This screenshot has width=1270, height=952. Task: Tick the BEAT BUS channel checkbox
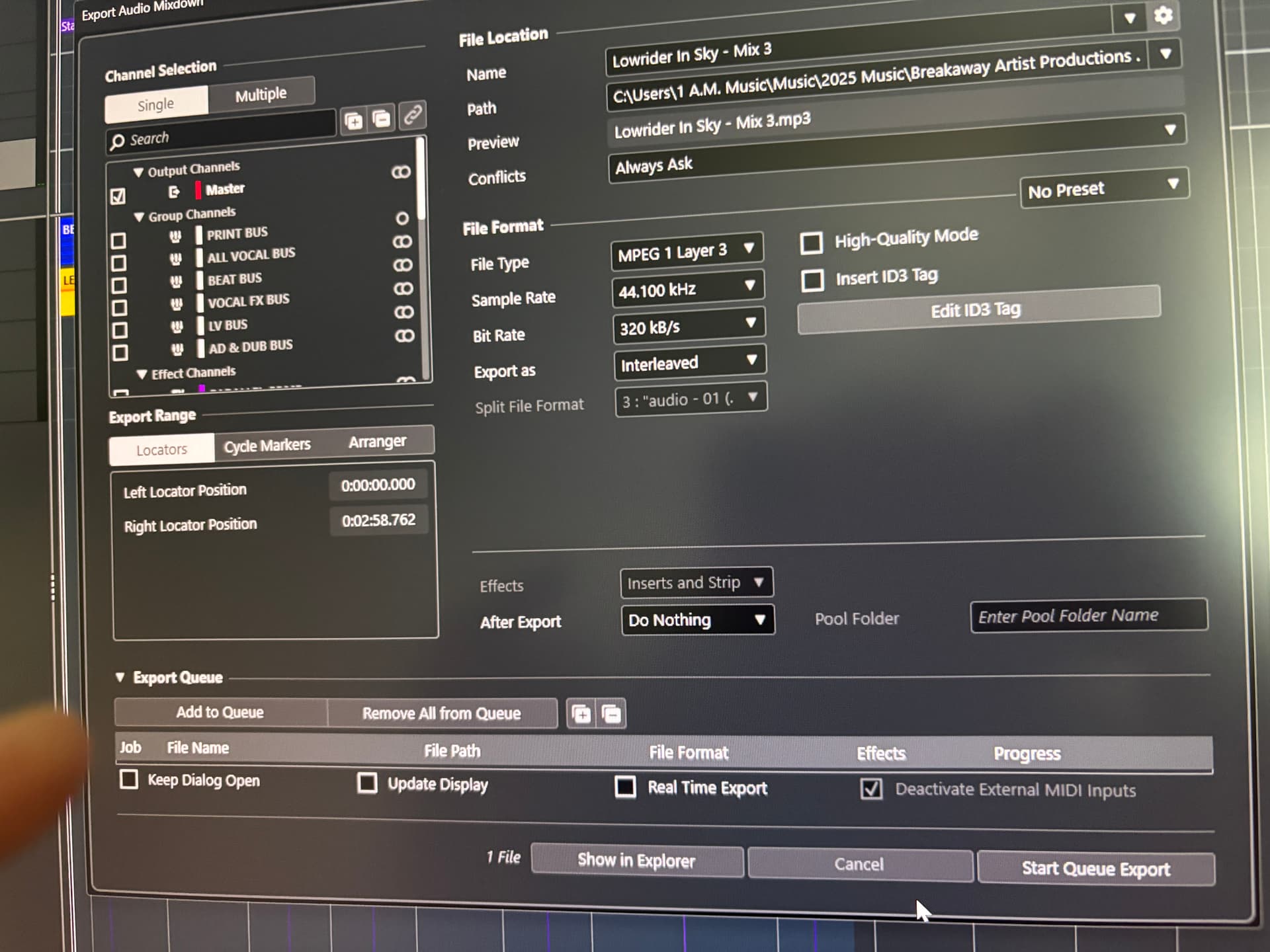coord(119,285)
